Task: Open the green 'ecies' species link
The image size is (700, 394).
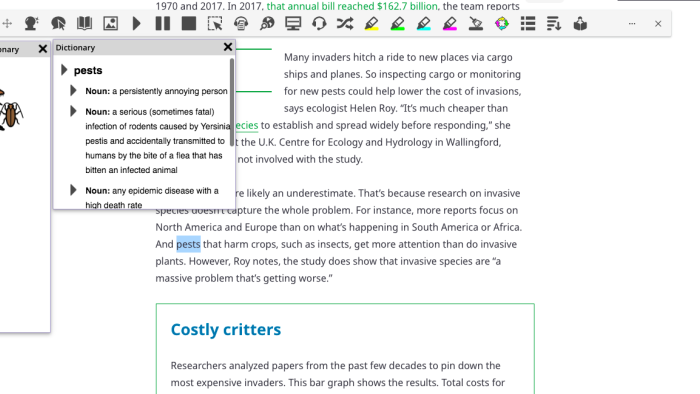Action: 247,125
